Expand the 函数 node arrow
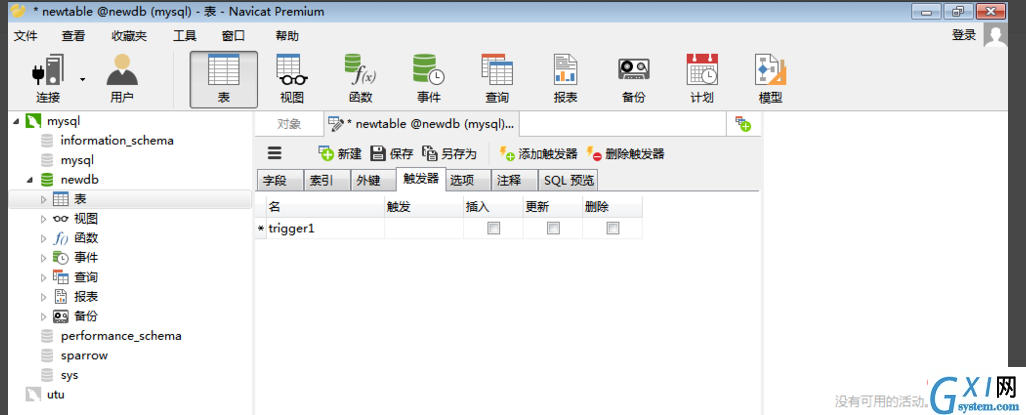1026x415 pixels. (44, 238)
